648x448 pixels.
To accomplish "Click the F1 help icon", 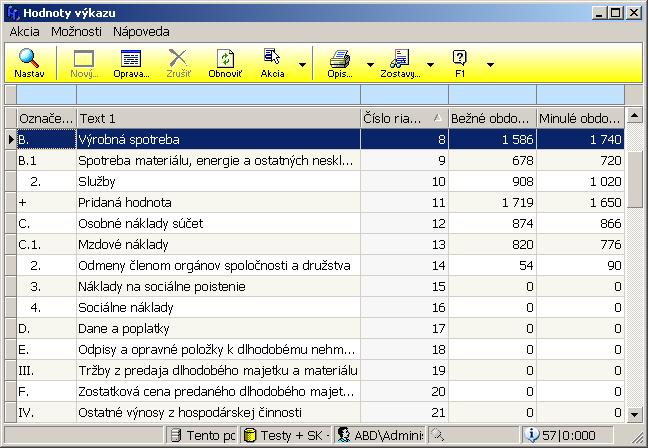I will (460, 58).
